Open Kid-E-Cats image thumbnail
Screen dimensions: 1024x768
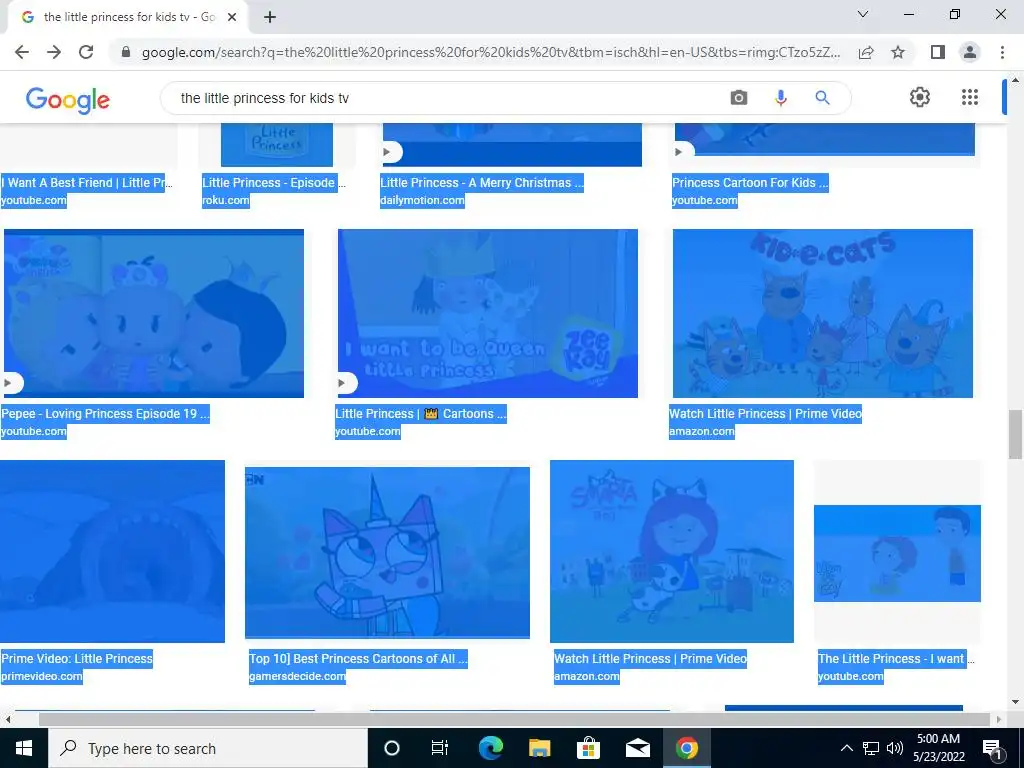823,313
